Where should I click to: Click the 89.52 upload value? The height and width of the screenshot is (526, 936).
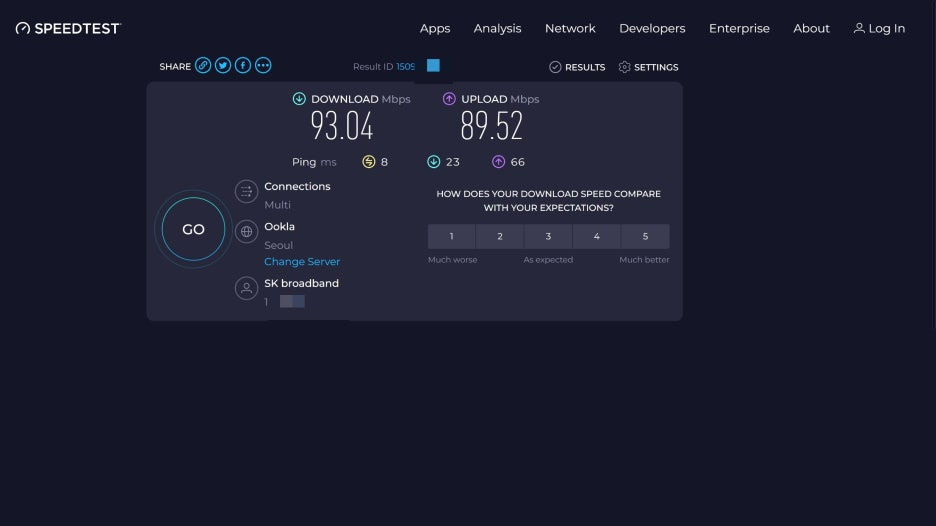click(x=491, y=126)
